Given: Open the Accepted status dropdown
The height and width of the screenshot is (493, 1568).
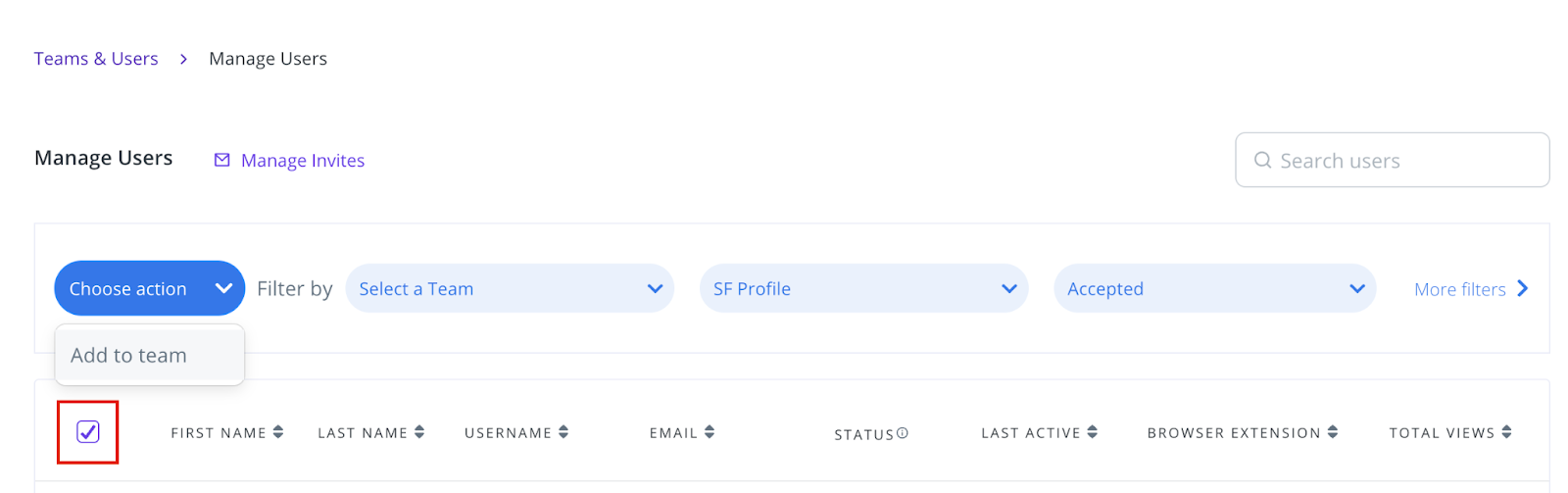Looking at the screenshot, I should [x=1215, y=288].
